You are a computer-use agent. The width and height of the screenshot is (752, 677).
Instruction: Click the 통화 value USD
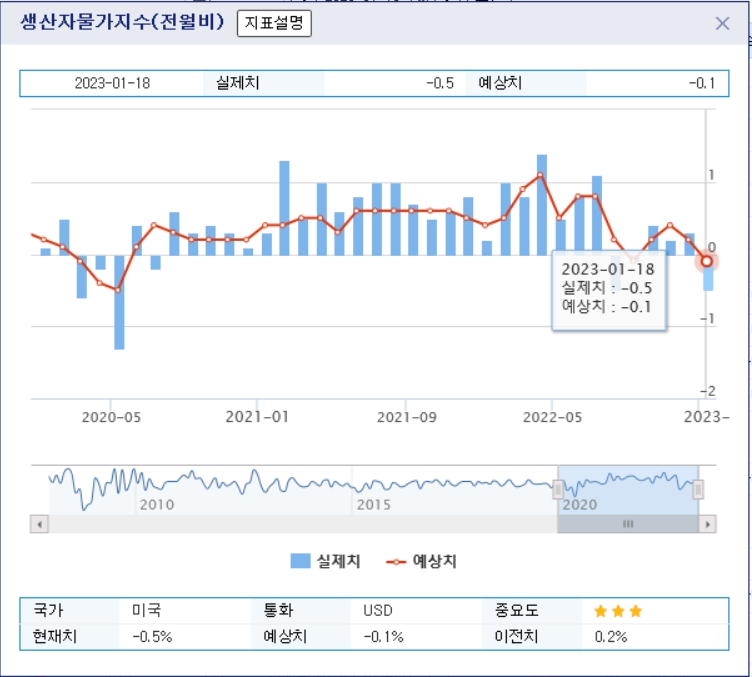click(378, 610)
